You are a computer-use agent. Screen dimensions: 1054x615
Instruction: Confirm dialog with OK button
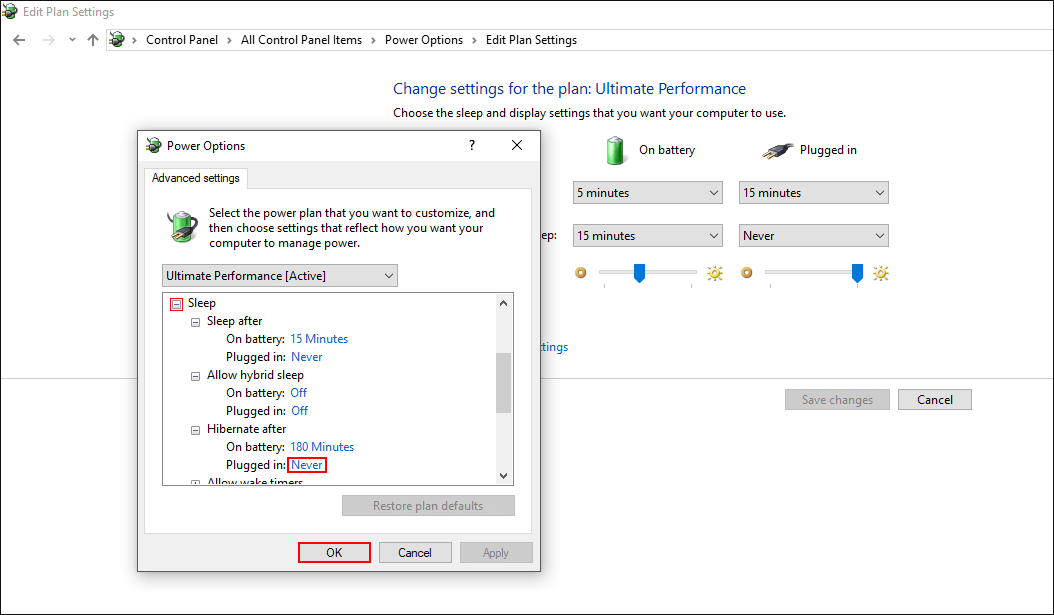tap(334, 552)
